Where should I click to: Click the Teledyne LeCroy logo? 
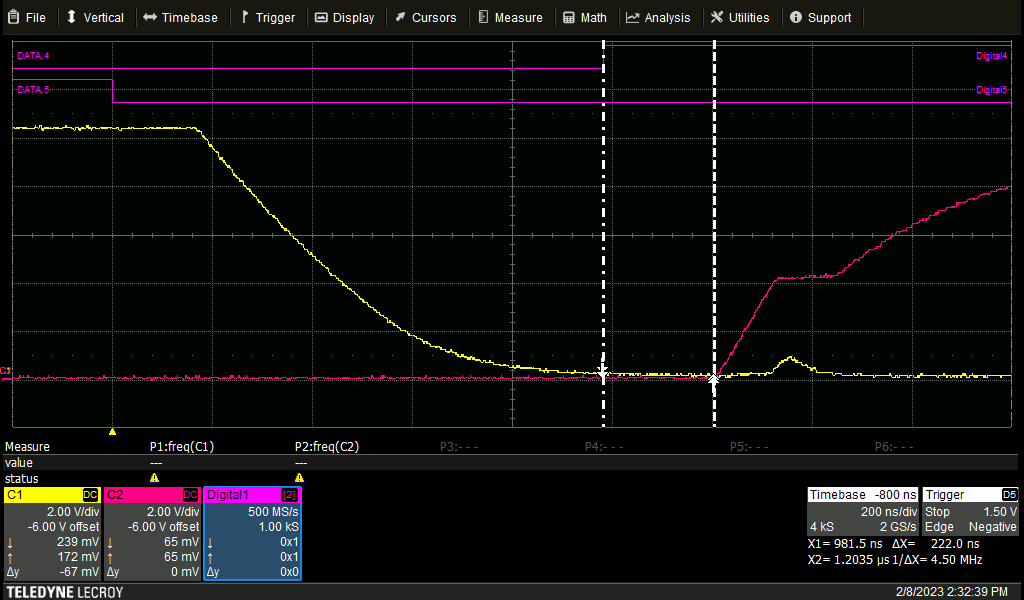click(x=65, y=592)
